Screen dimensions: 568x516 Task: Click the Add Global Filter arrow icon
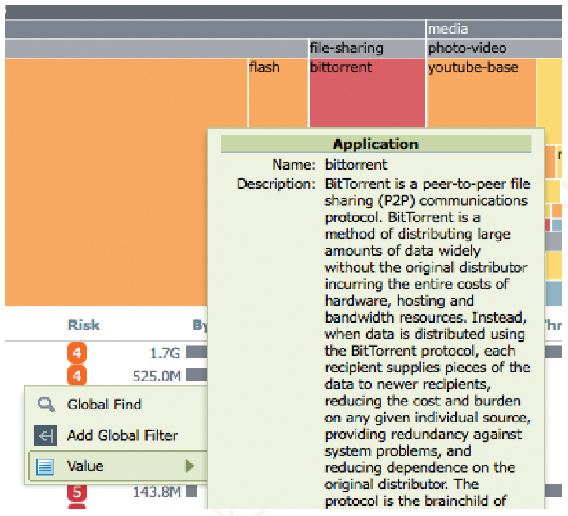(45, 435)
